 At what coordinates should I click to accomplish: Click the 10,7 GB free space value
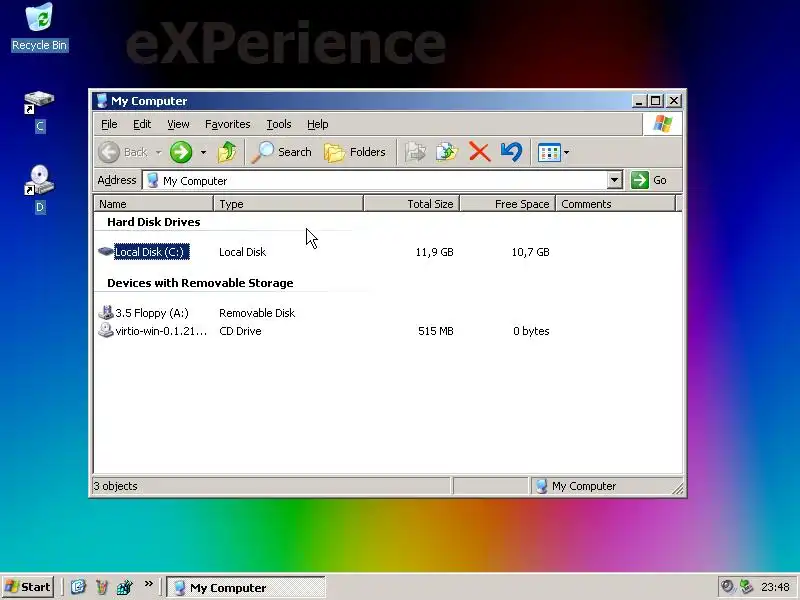point(530,252)
